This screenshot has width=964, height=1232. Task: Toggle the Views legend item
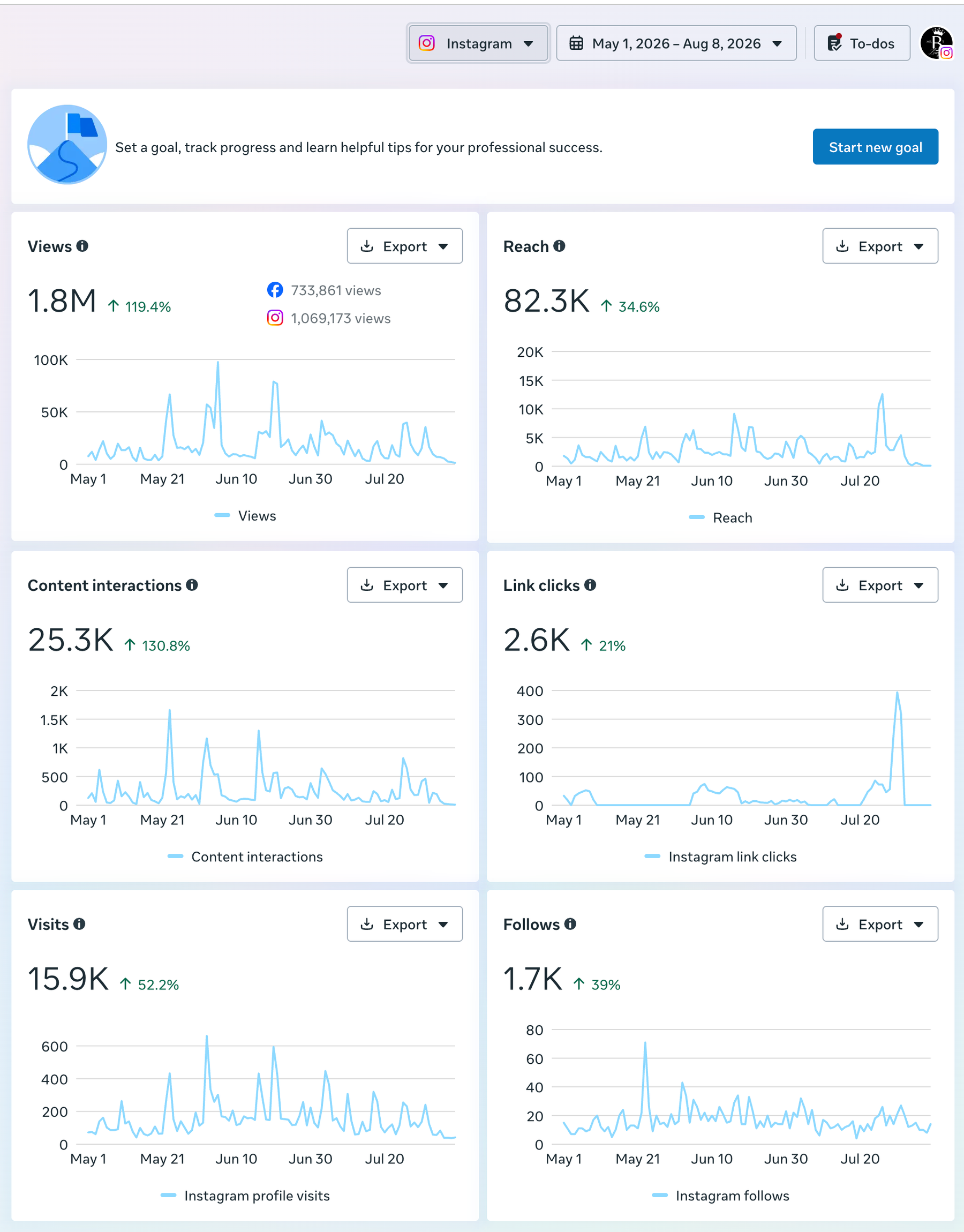click(245, 515)
